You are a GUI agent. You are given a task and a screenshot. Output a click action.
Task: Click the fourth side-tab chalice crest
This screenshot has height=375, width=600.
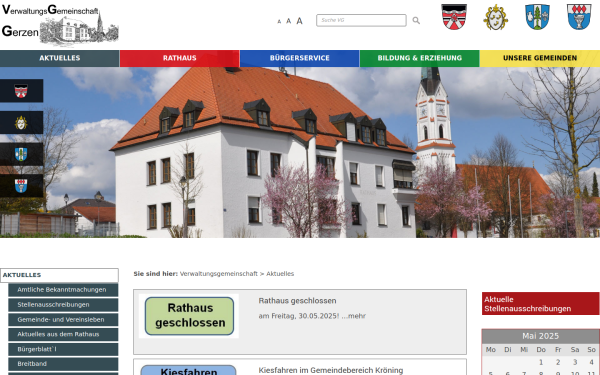point(21,186)
